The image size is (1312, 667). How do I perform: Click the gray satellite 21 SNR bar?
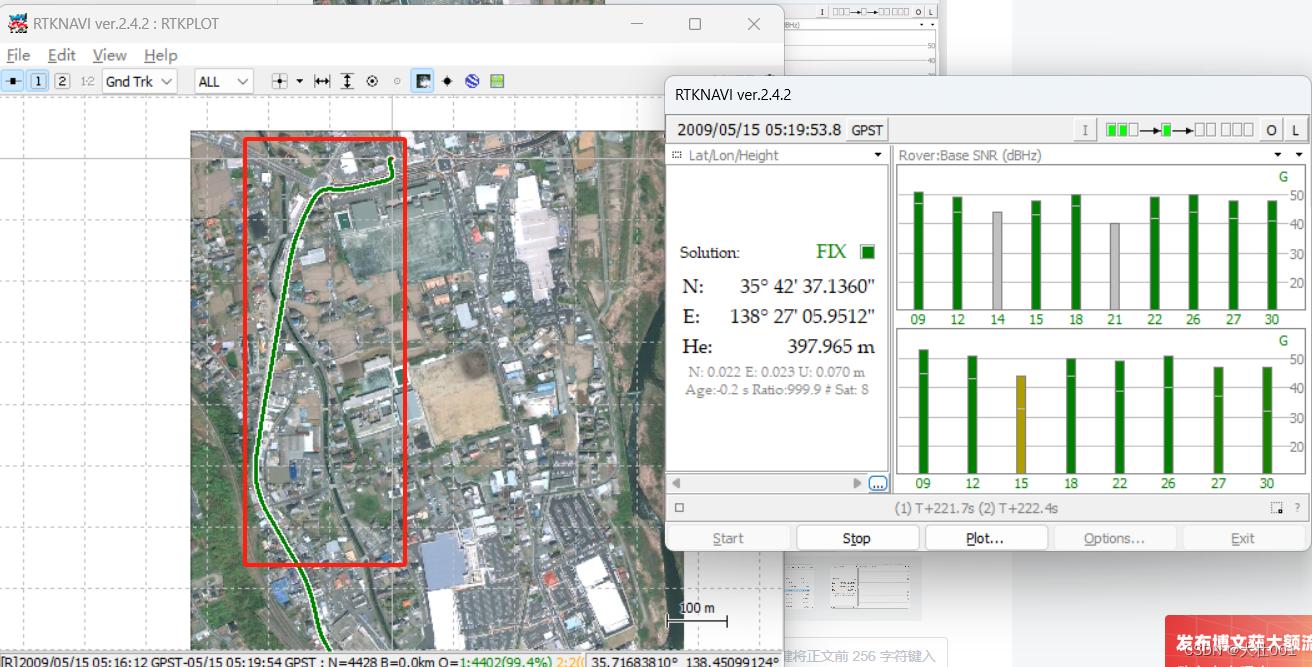point(1115,266)
